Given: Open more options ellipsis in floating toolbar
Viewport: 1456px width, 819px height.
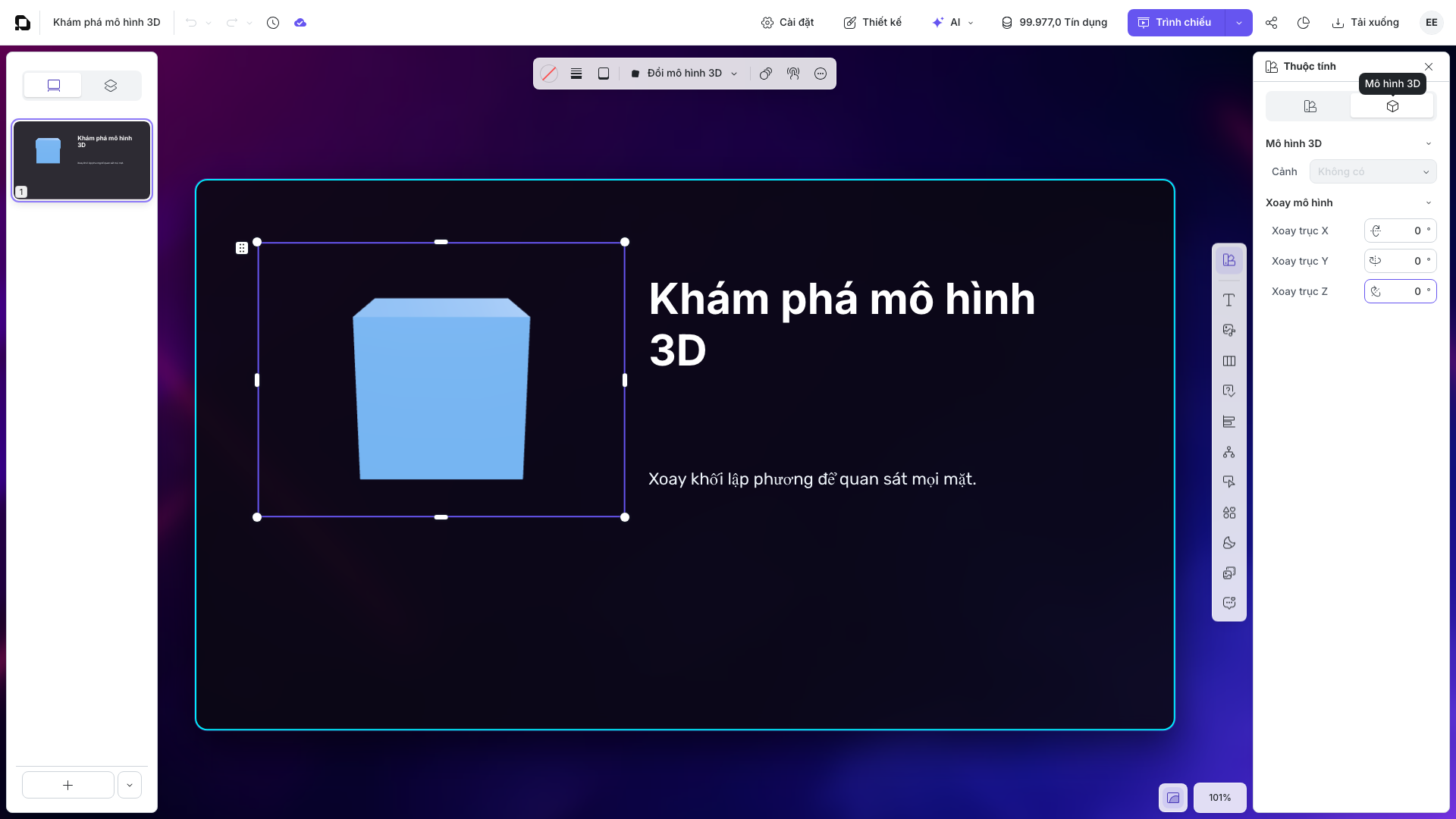Looking at the screenshot, I should pyautogui.click(x=821, y=74).
